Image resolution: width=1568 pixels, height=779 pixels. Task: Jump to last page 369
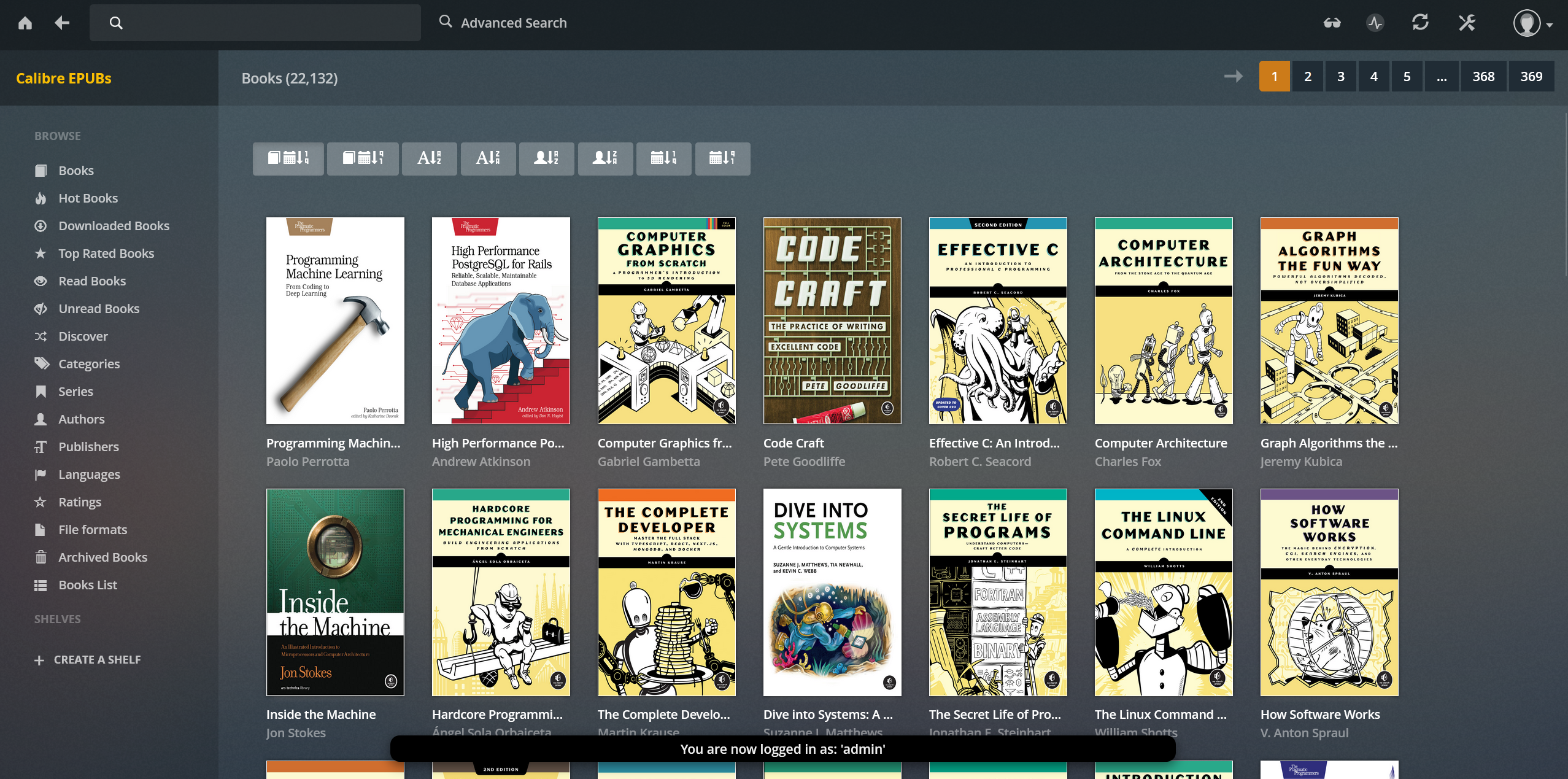click(1531, 76)
